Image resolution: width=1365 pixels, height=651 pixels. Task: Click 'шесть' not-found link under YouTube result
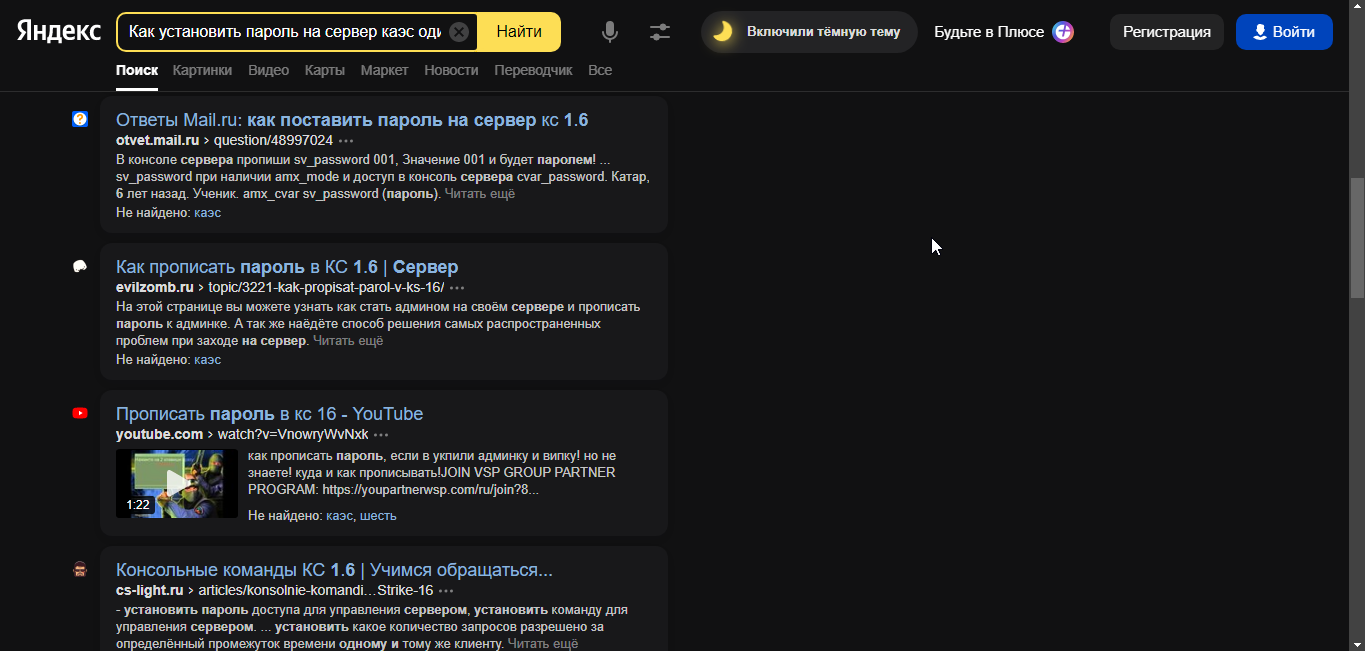tap(378, 516)
